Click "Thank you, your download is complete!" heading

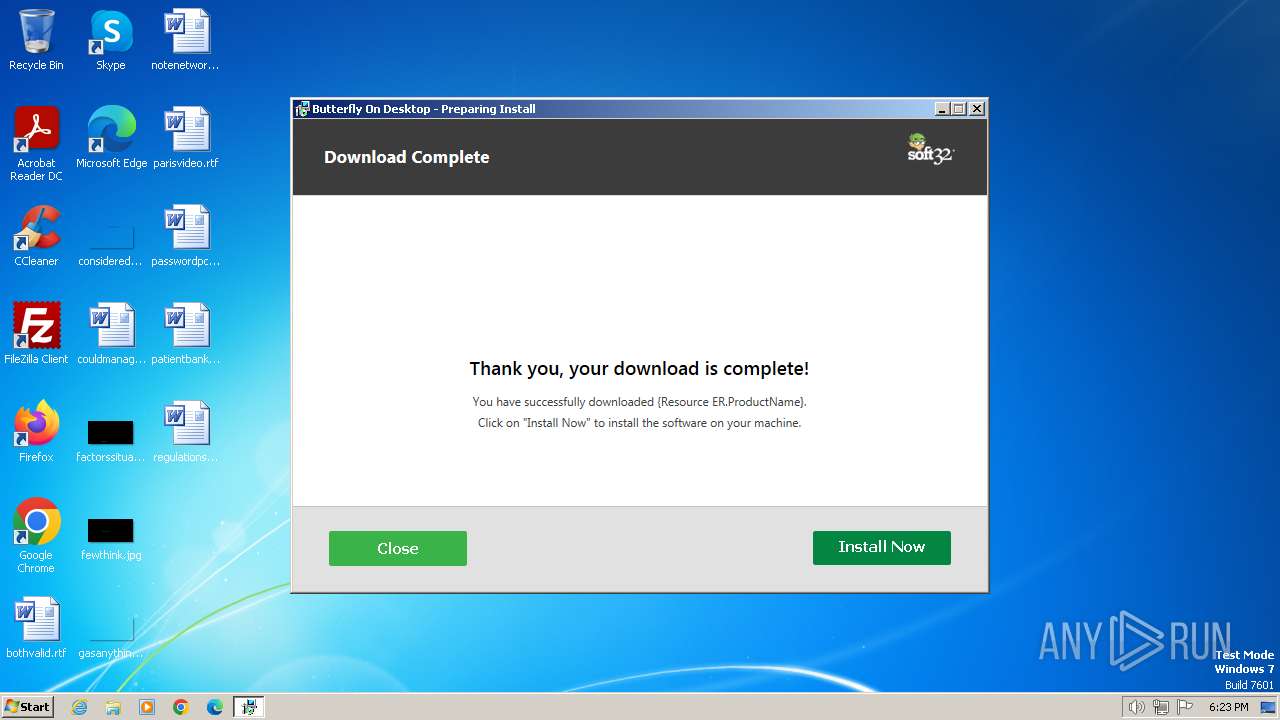[x=639, y=369]
